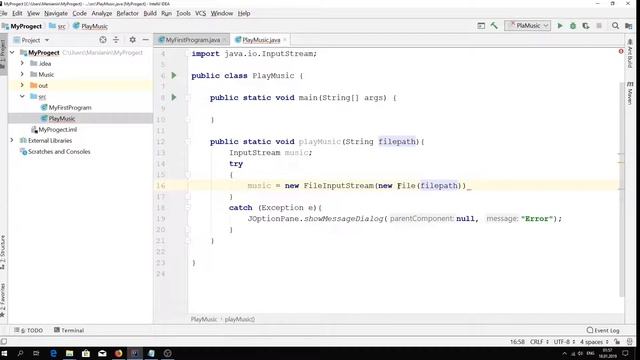The image size is (640, 360).
Task: Toggle the tool window quick-access icon in the status bar
Action: (x=4, y=342)
